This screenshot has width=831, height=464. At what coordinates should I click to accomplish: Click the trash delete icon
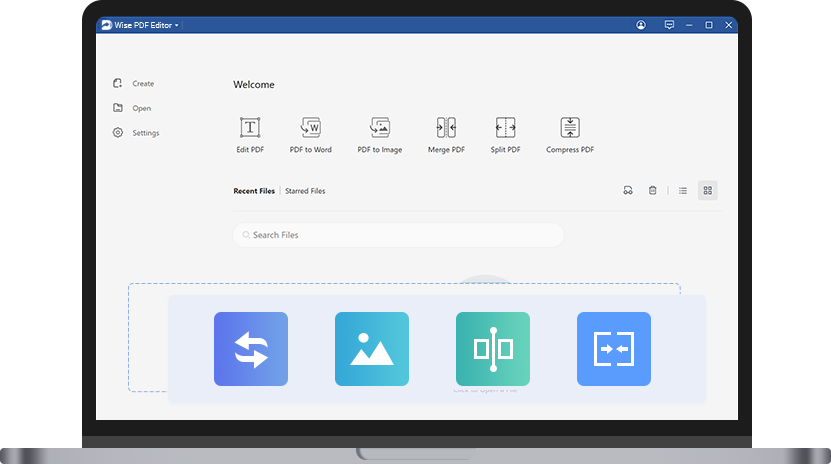[652, 190]
